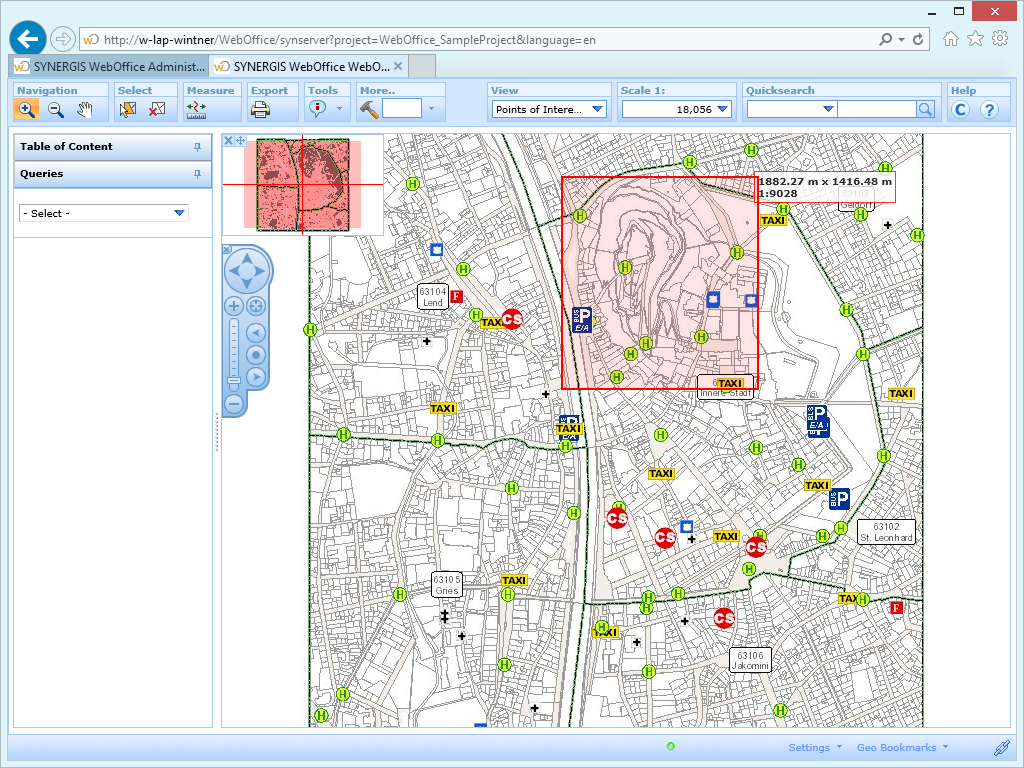Open Settings at the bottom bar
This screenshot has width=1024, height=768.
point(810,747)
